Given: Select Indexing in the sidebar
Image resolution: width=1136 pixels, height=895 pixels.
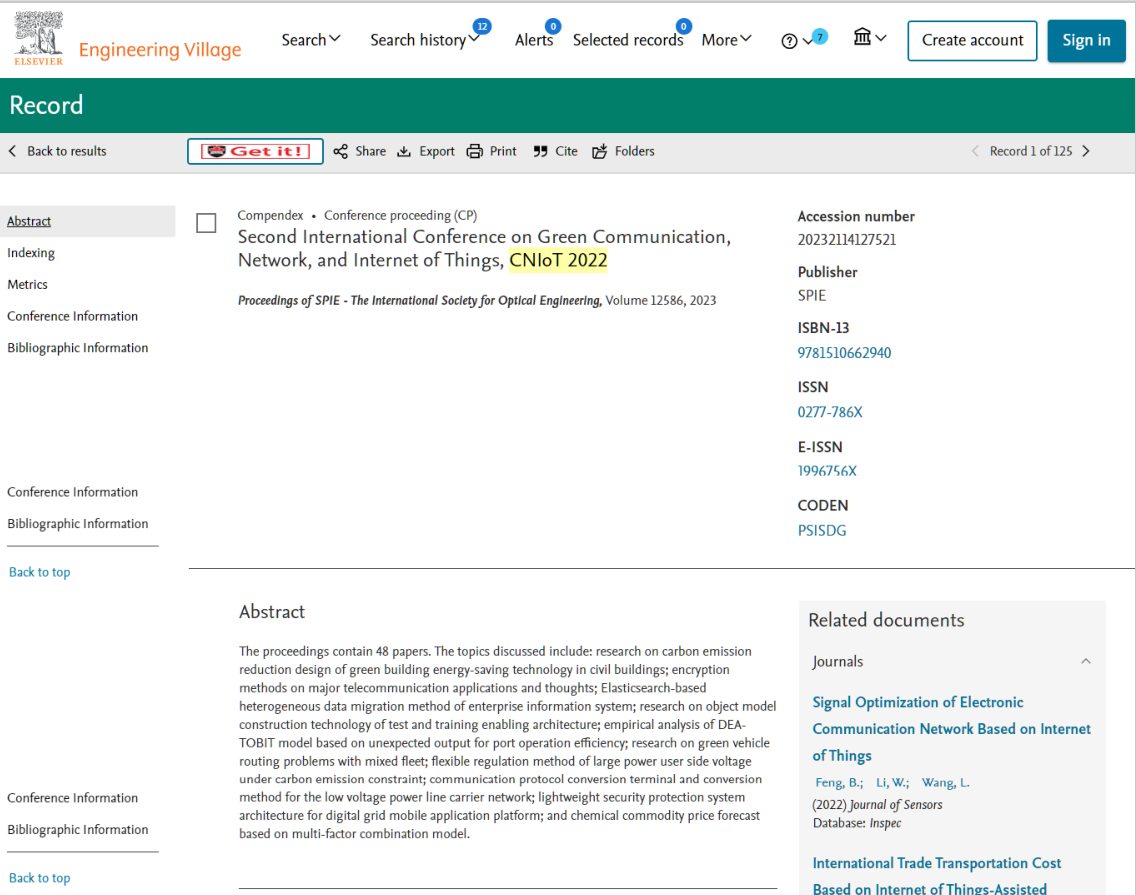Looking at the screenshot, I should pyautogui.click(x=31, y=253).
